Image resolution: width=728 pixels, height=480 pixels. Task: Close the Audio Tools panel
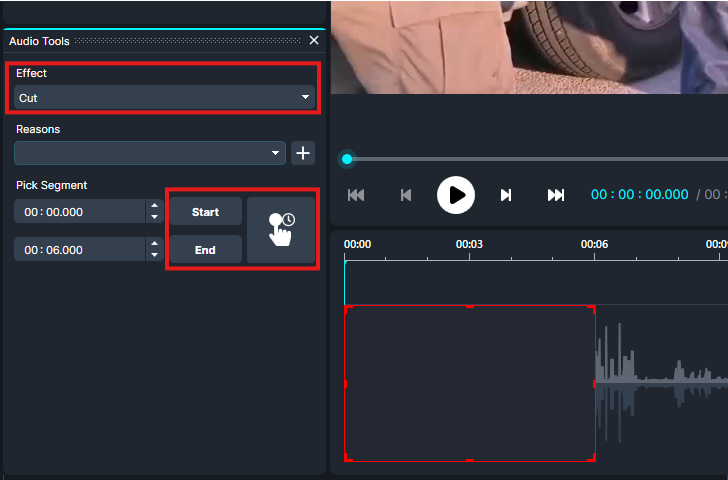[314, 41]
